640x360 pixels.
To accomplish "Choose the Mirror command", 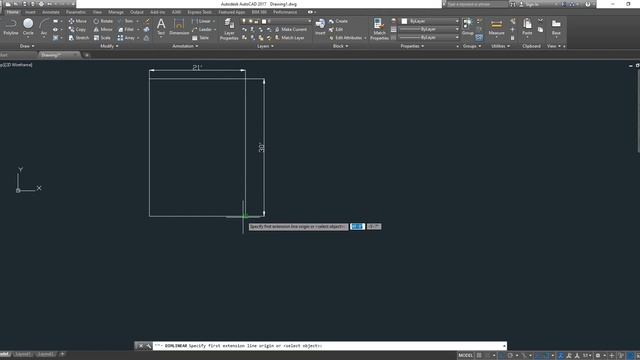I will 103,29.
